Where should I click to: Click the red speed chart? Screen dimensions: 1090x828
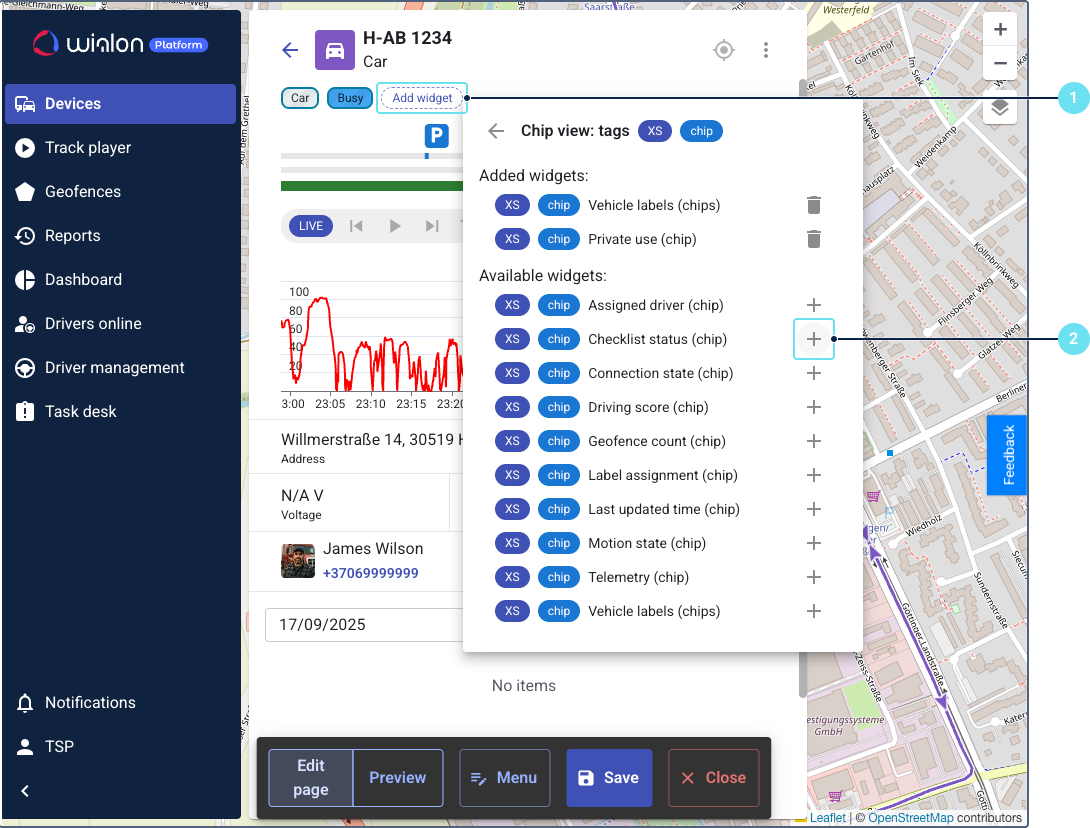coord(372,344)
